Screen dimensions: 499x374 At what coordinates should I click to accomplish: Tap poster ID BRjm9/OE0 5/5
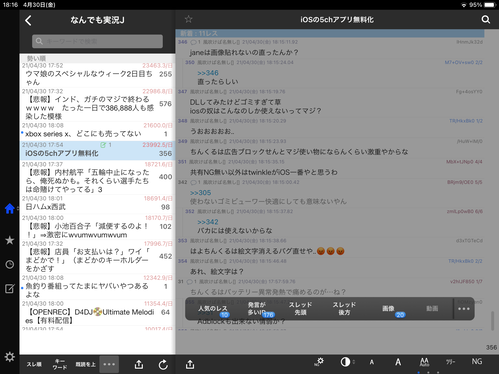(465, 182)
